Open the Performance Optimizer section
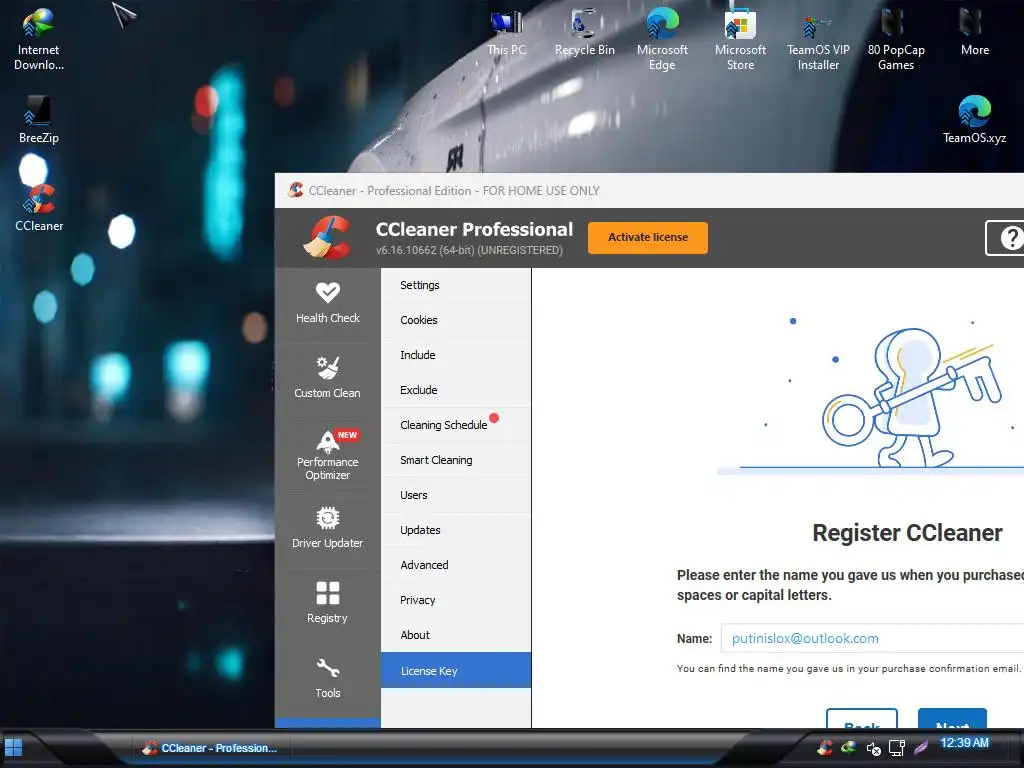Viewport: 1024px width, 768px height. tap(327, 455)
